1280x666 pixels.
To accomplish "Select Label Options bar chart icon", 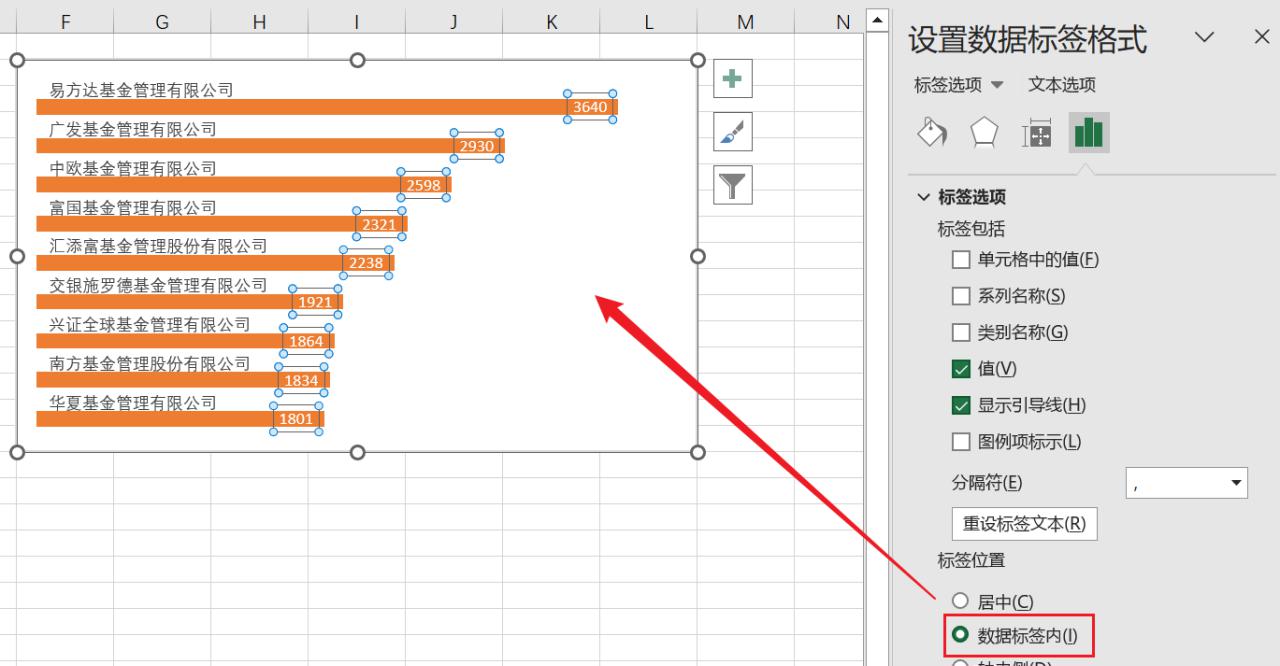I will tap(1089, 133).
